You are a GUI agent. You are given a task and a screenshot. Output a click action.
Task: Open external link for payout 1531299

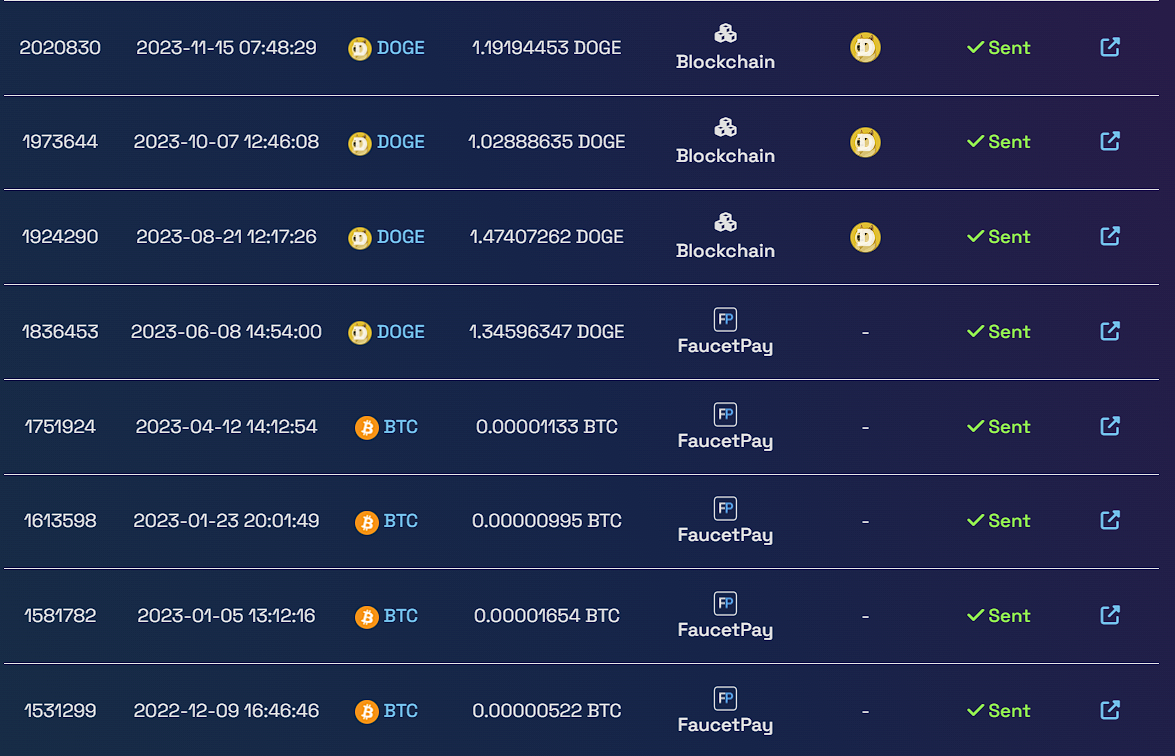1109,710
